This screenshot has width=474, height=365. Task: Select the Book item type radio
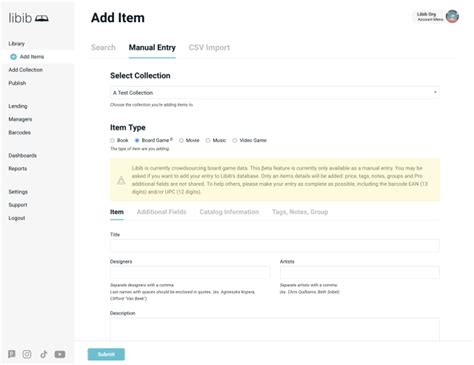[x=112, y=140]
